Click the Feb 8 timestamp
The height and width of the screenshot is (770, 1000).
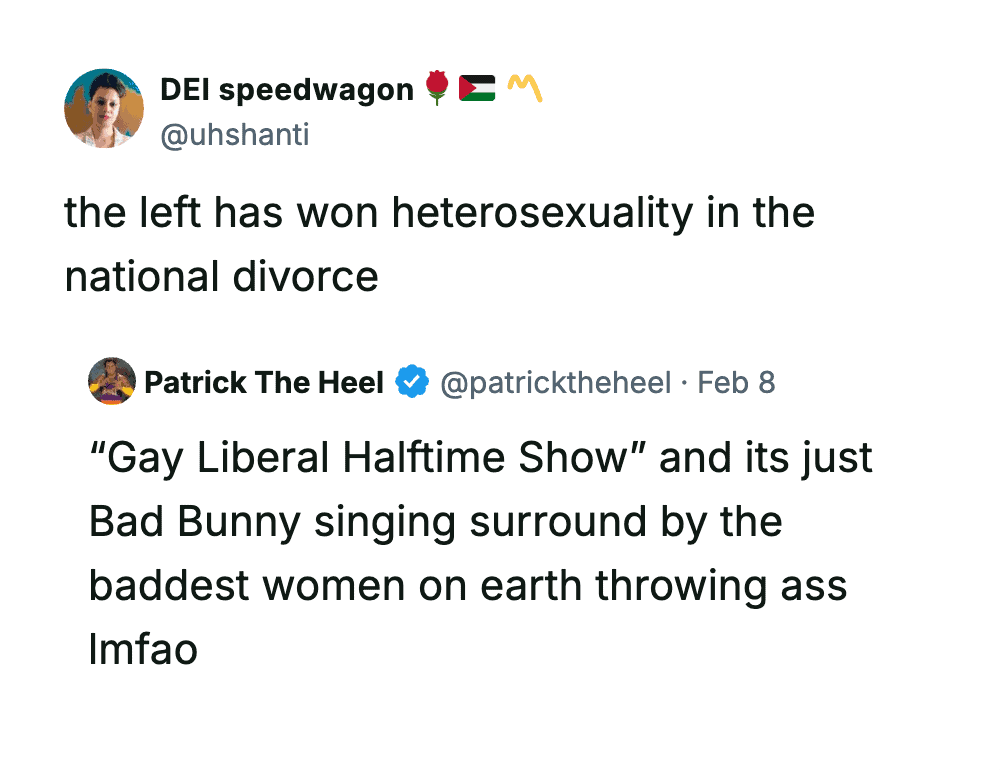click(736, 382)
